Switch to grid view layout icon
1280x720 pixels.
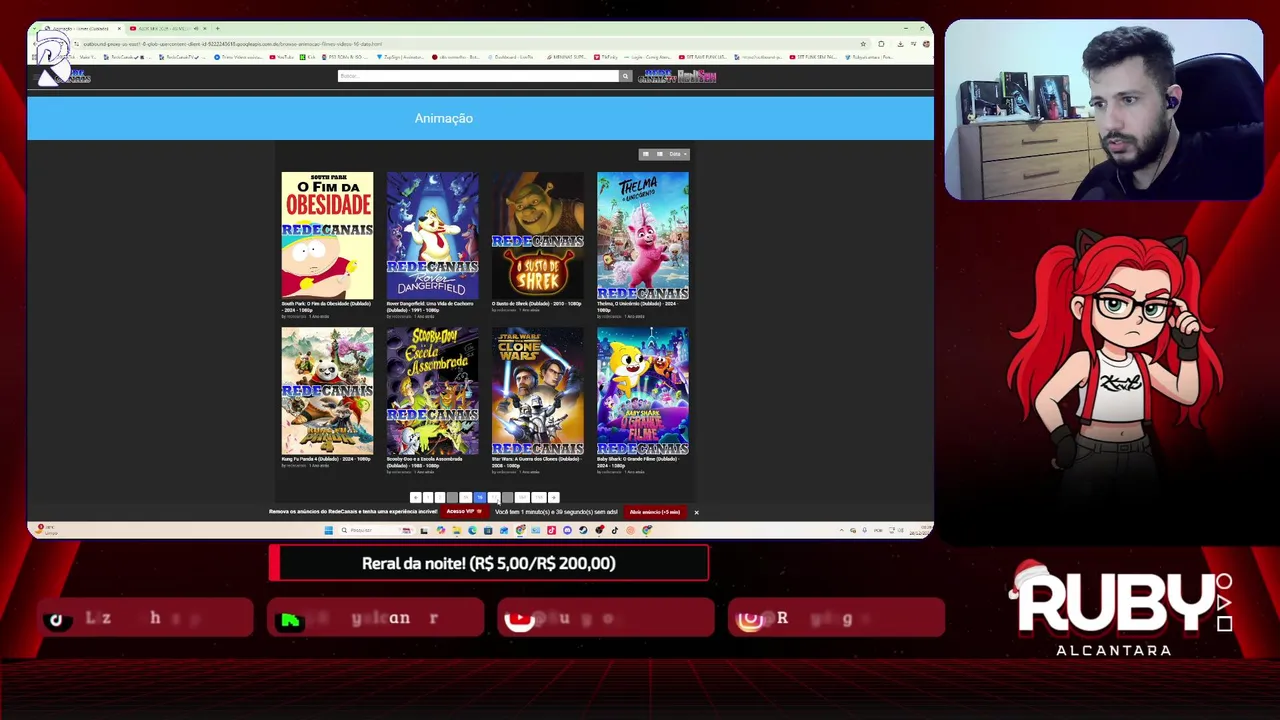click(645, 154)
